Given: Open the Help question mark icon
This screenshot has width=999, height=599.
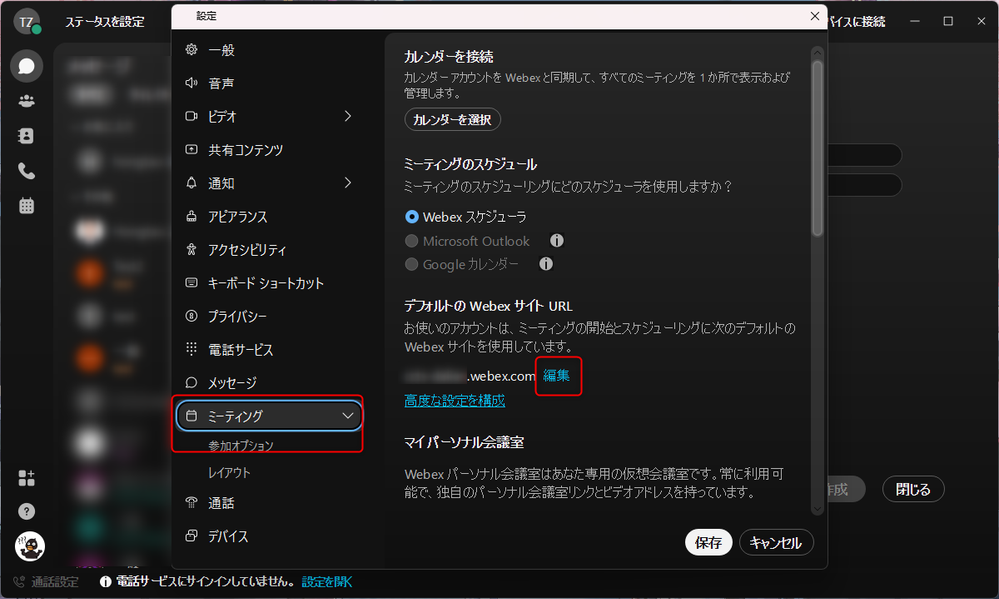Looking at the screenshot, I should coord(26,512).
